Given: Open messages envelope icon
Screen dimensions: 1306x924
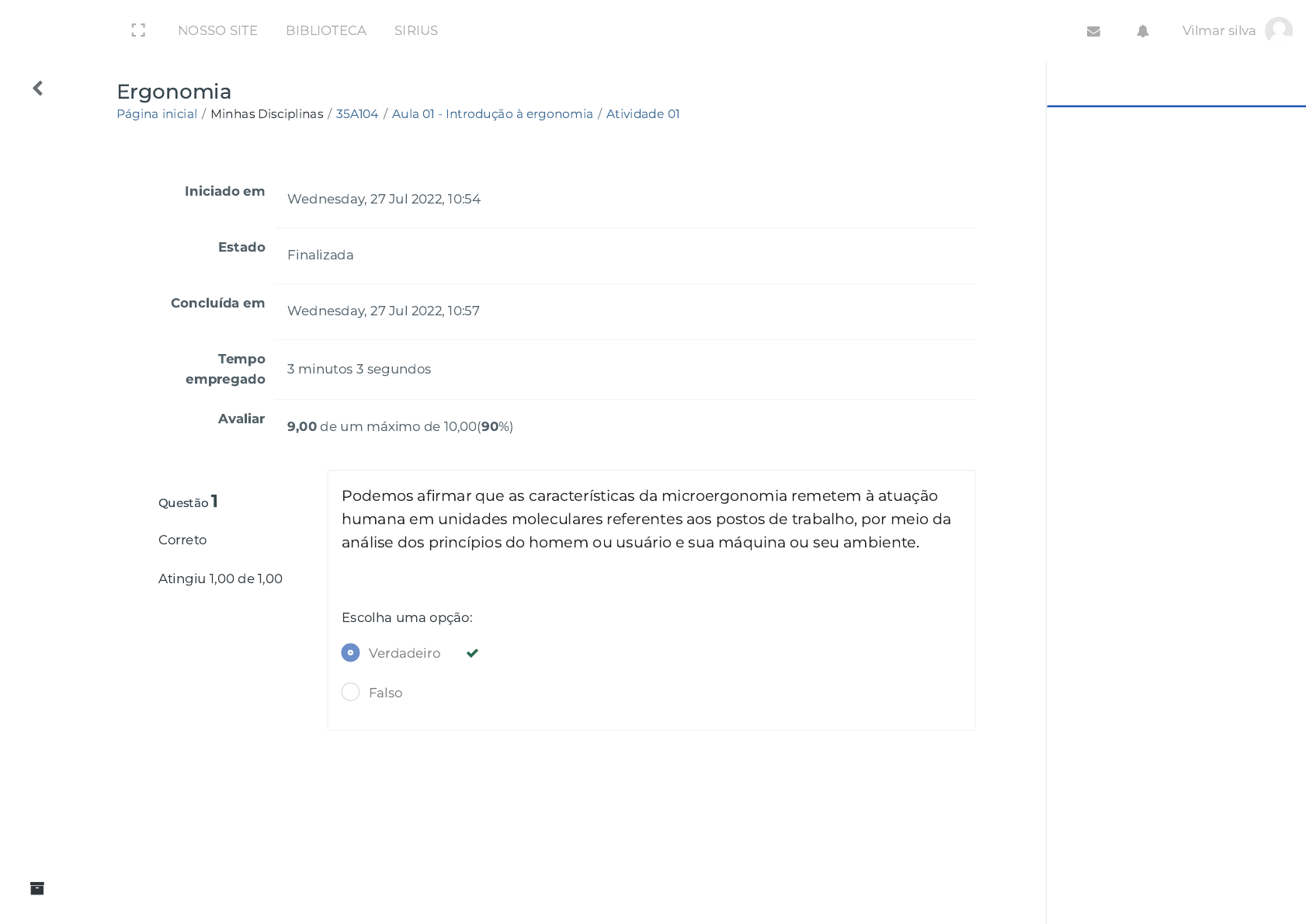Looking at the screenshot, I should pos(1093,31).
